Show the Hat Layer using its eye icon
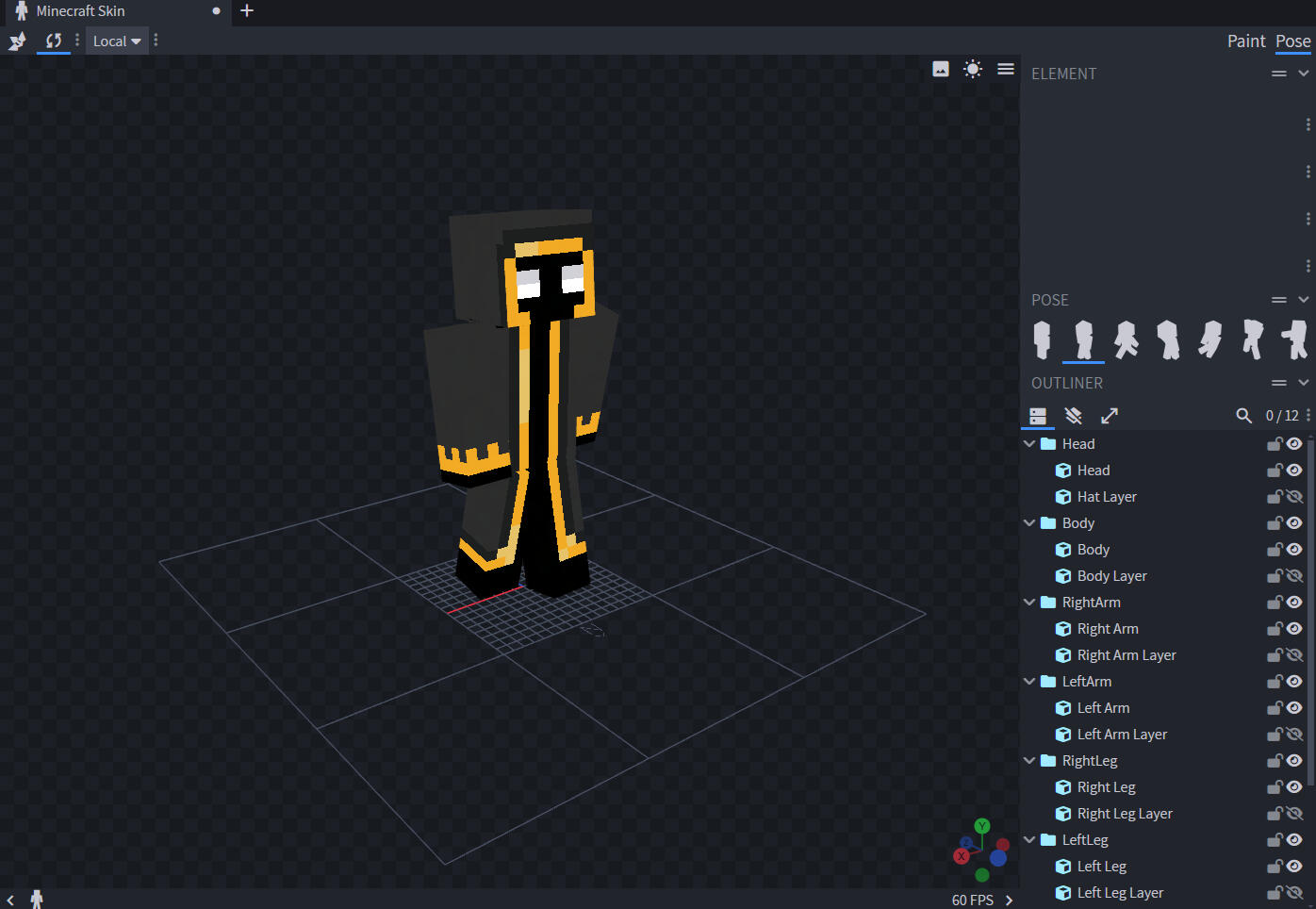 (x=1295, y=497)
